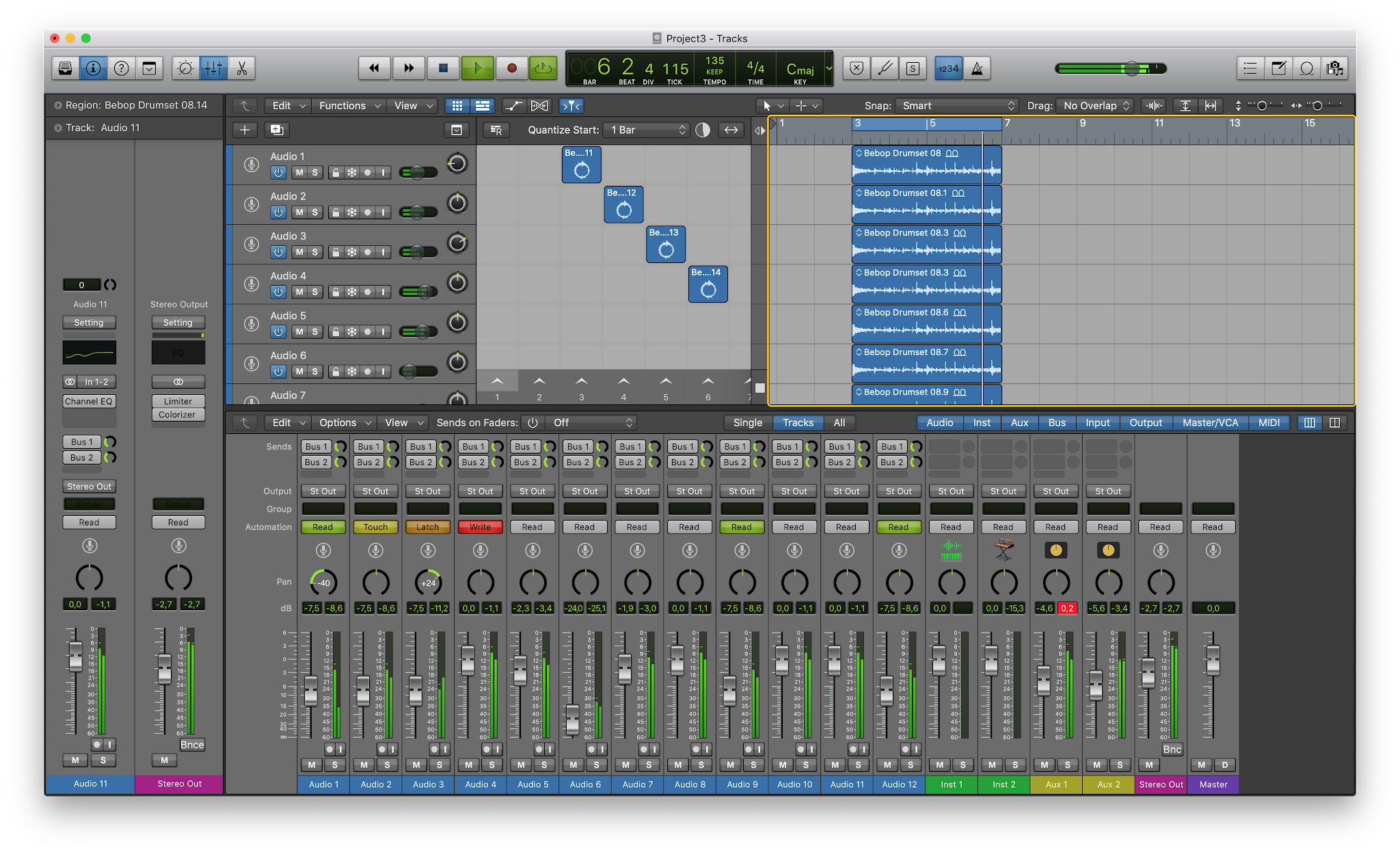Solo the Audio 3 track header

point(314,252)
